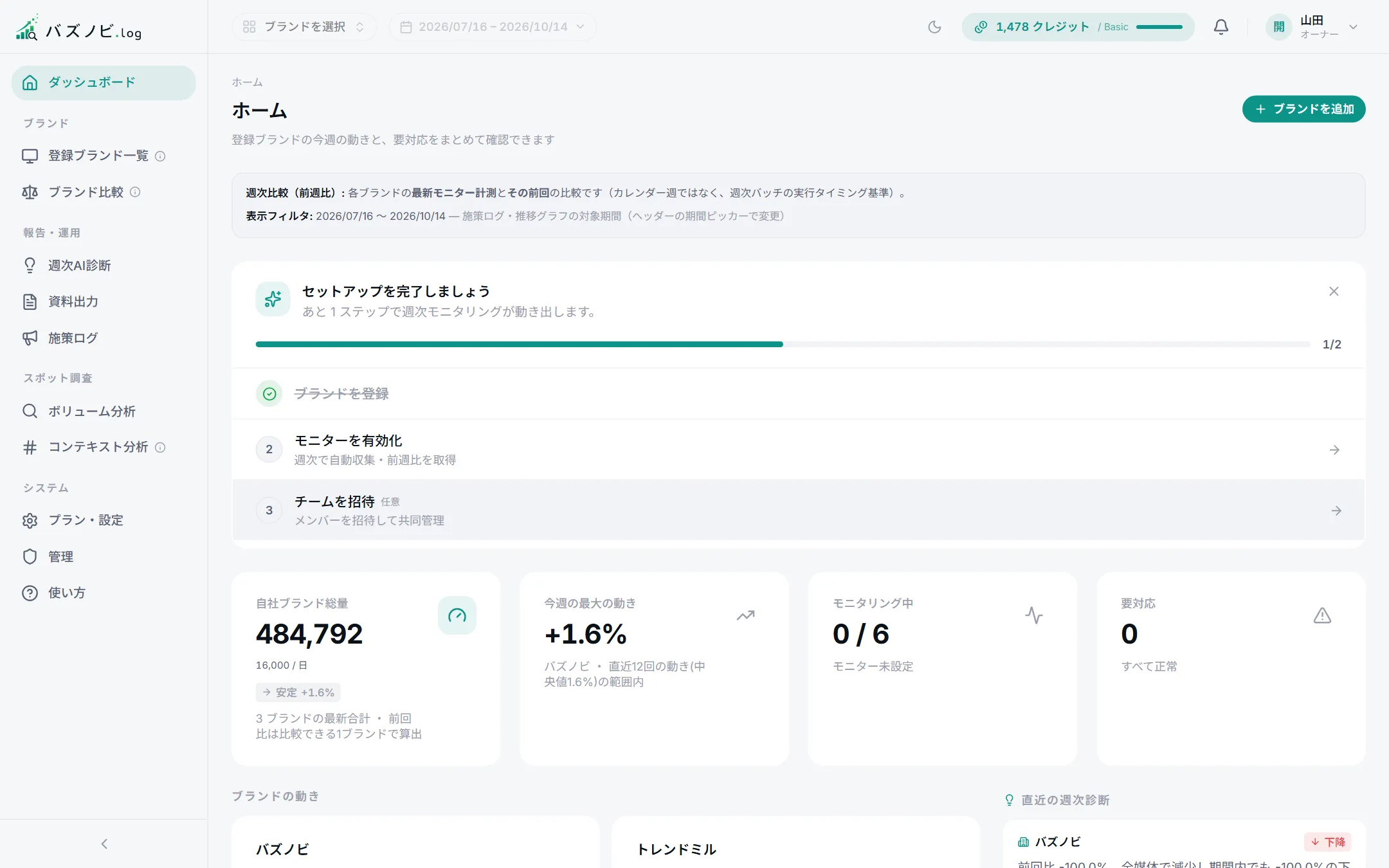Click the arrow on チームを招待 row
1389x868 pixels.
pyautogui.click(x=1336, y=511)
